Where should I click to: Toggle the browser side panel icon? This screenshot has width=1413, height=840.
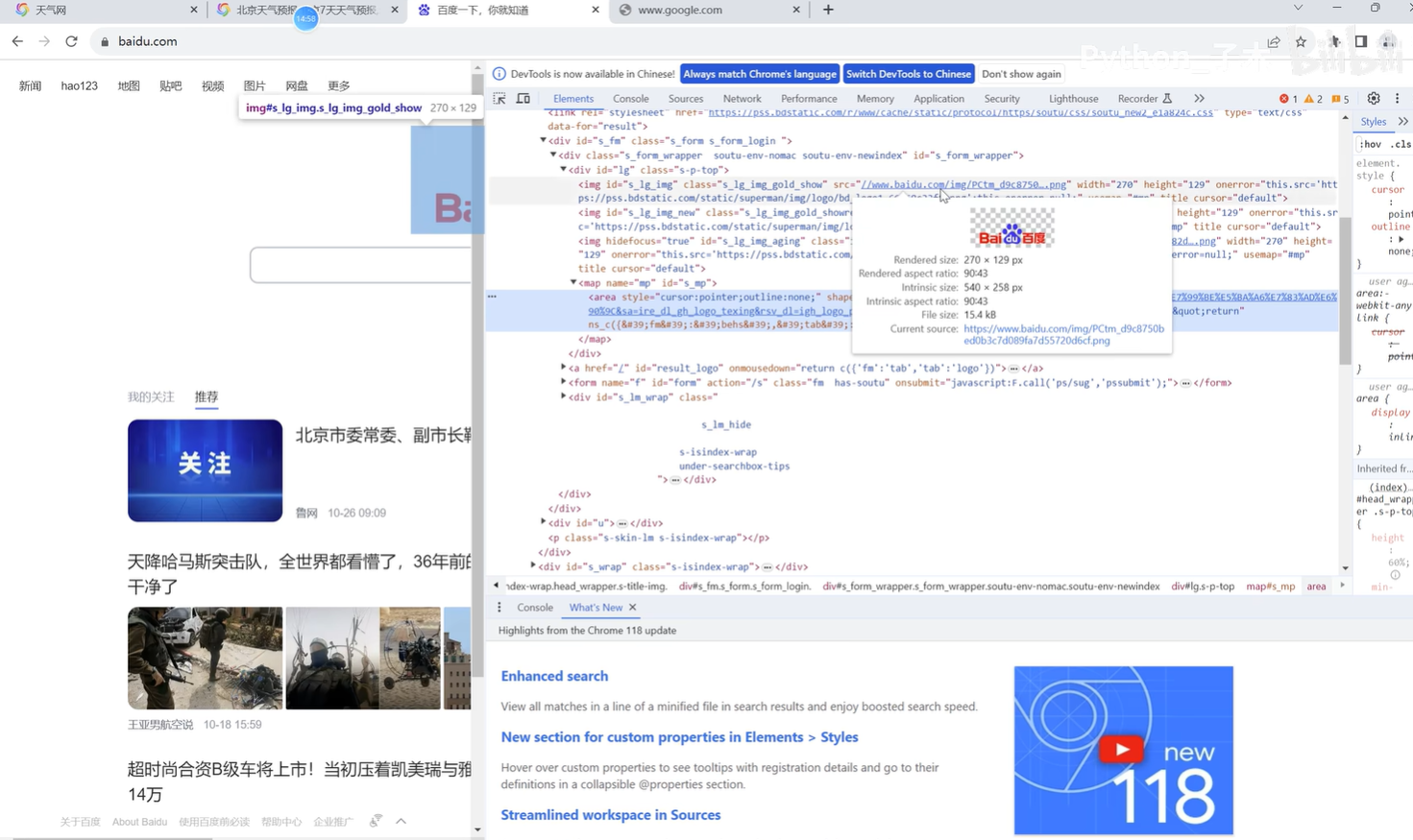click(1361, 41)
